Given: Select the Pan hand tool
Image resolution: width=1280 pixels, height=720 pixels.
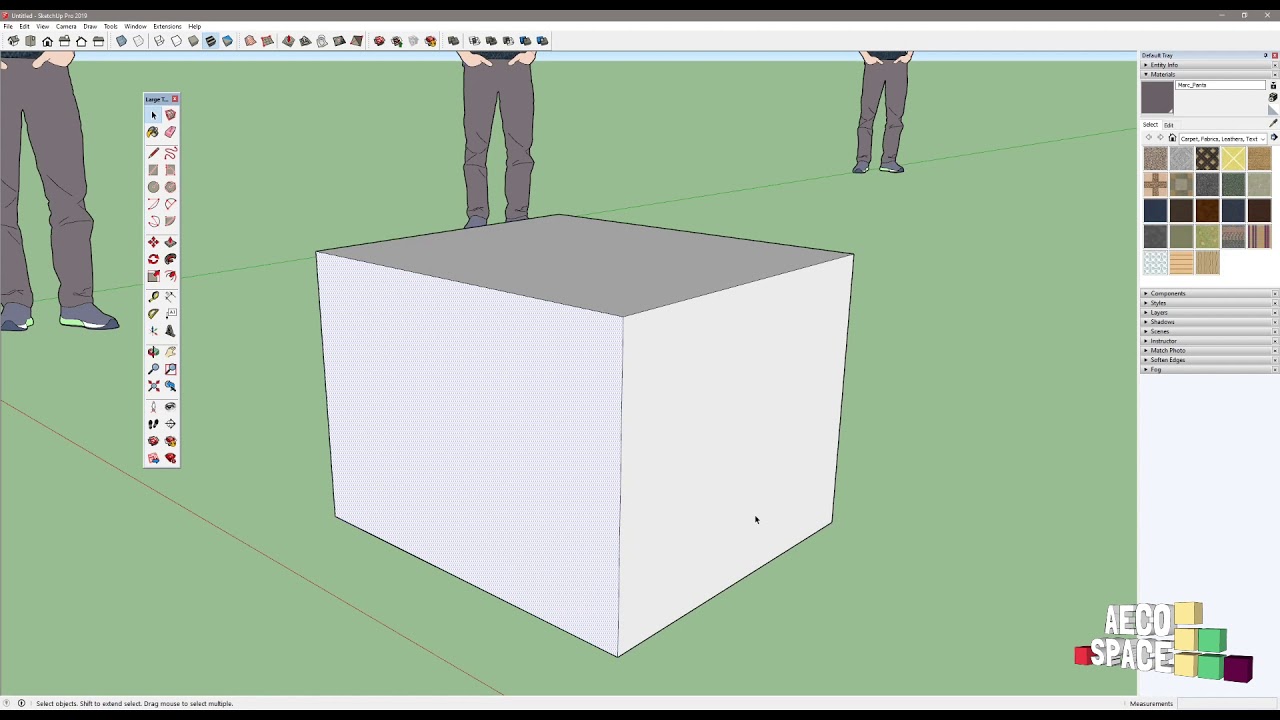Looking at the screenshot, I should (x=170, y=351).
